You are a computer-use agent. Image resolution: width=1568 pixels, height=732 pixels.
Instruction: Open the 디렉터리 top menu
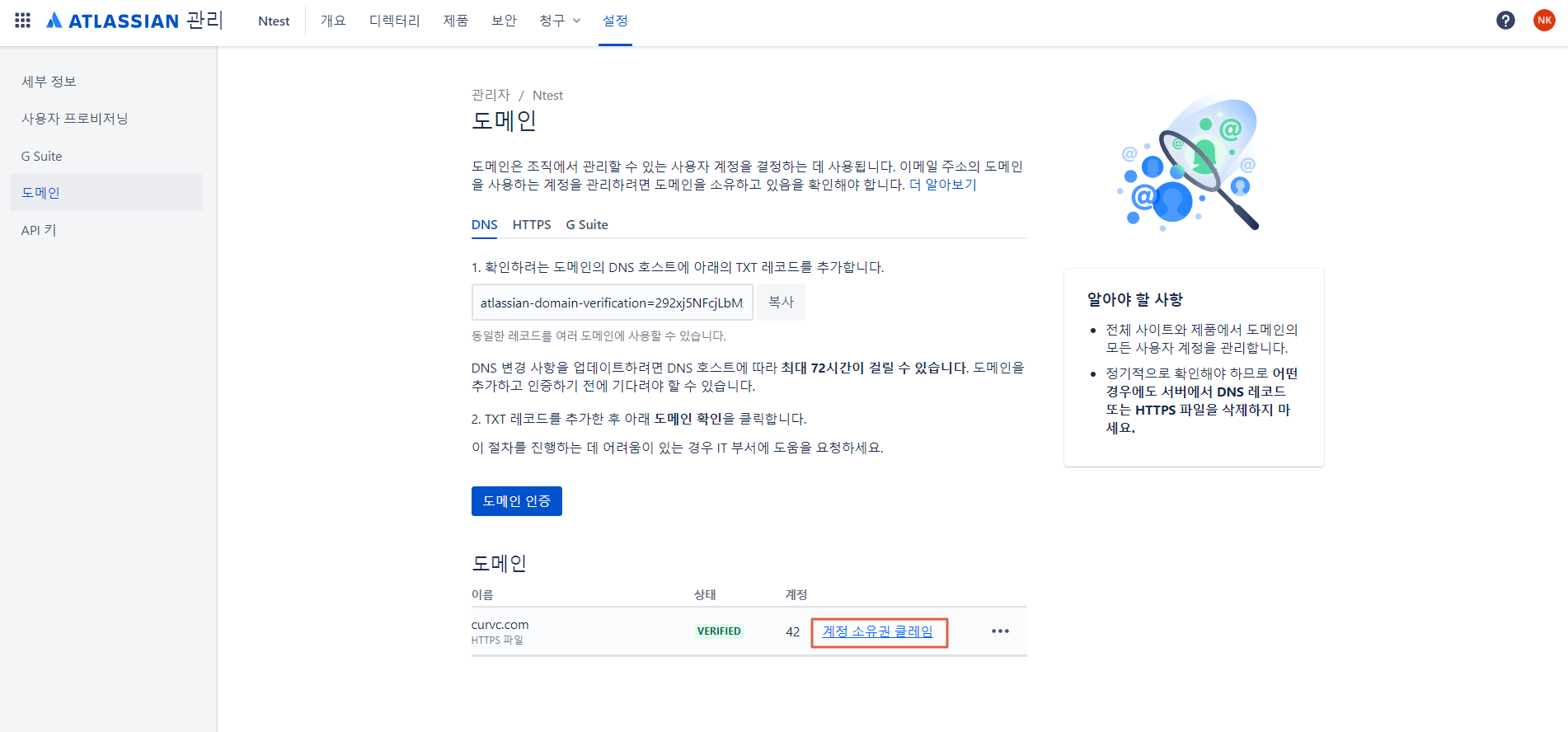(x=394, y=21)
